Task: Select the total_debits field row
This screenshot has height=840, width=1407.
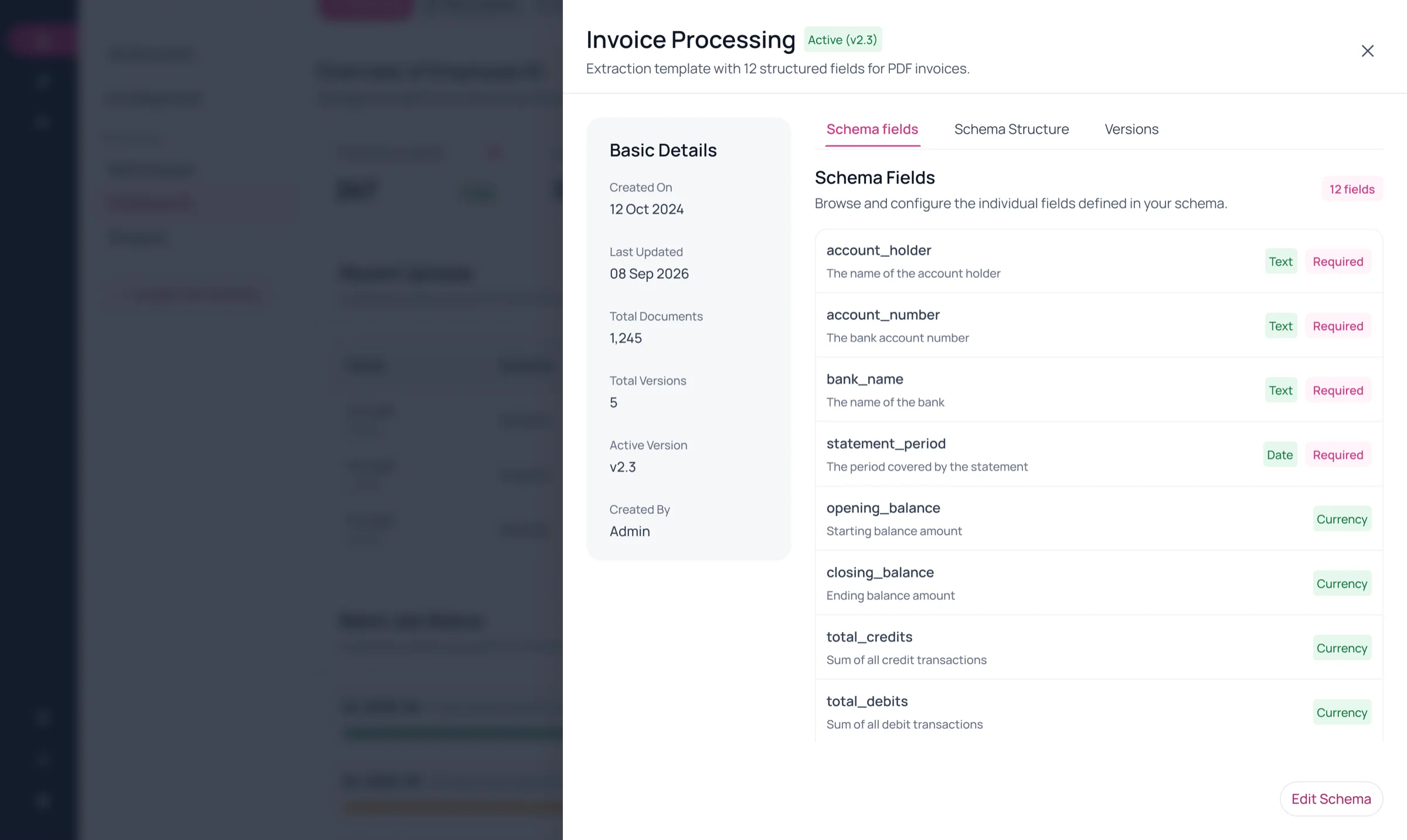Action: coord(1099,711)
